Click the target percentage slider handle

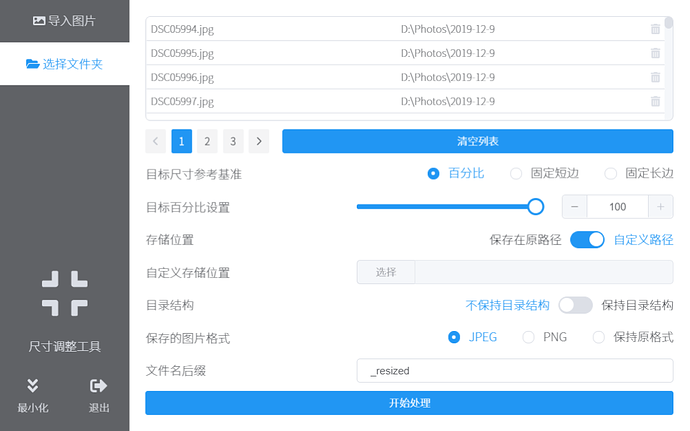535,206
